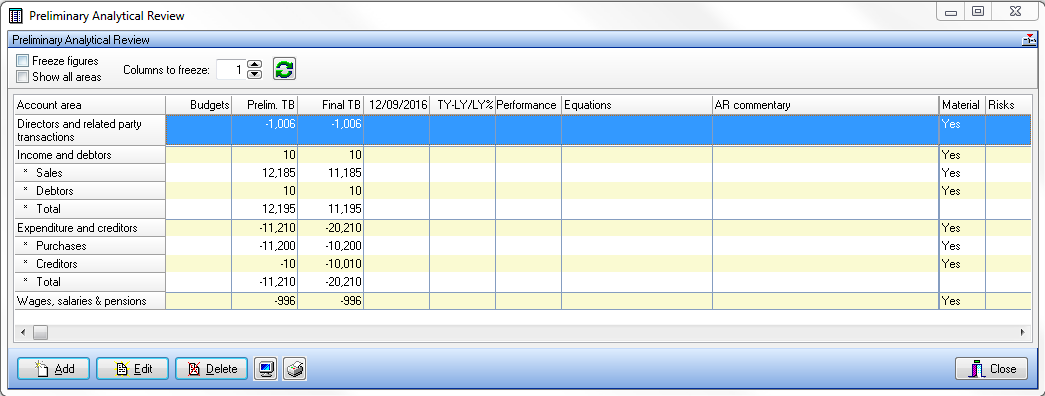The width and height of the screenshot is (1045, 396).
Task: Click the 12,195 Prelim. TB total cell
Action: pyautogui.click(x=265, y=209)
